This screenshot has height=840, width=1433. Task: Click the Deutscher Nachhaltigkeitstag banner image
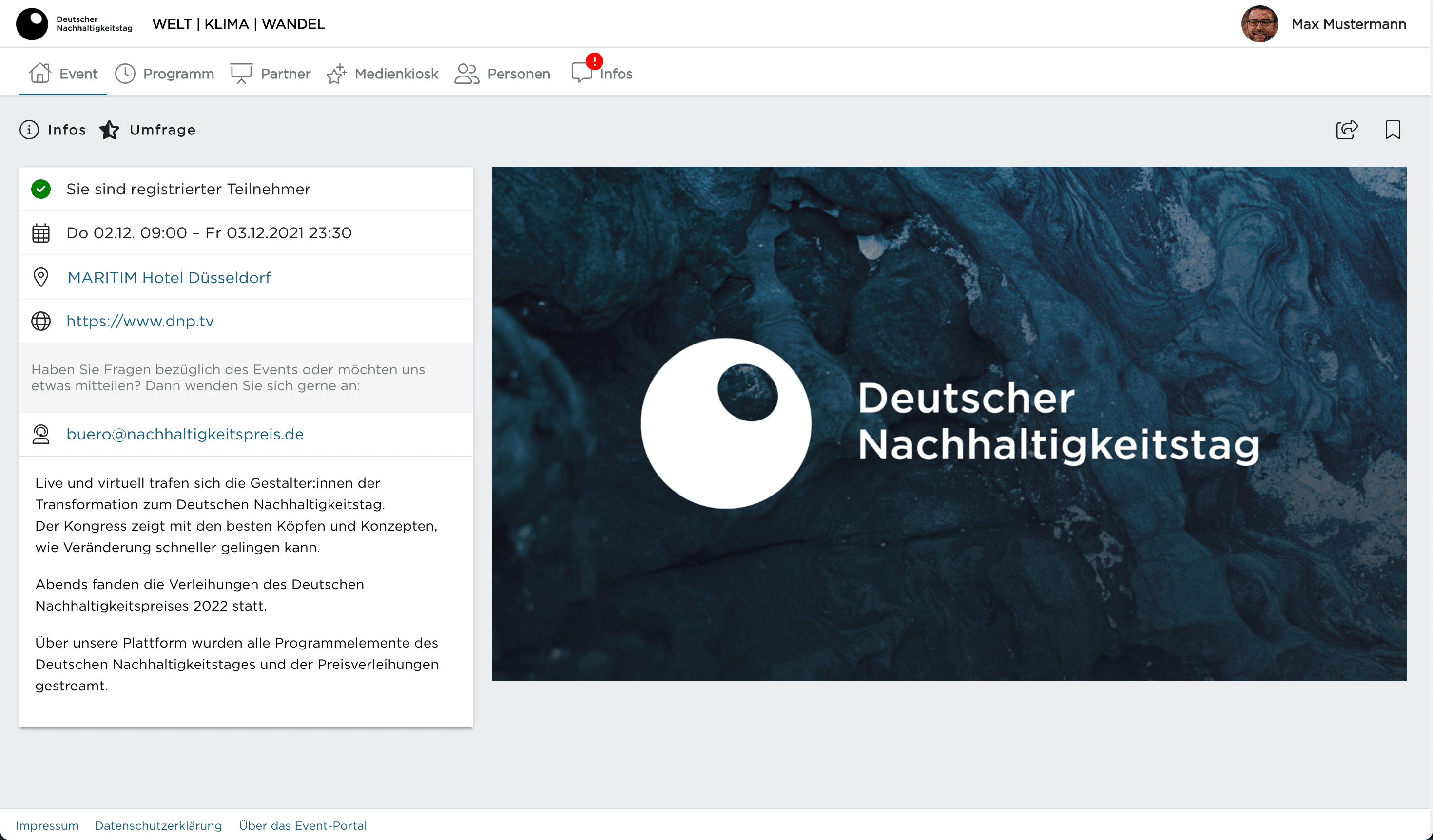[949, 423]
